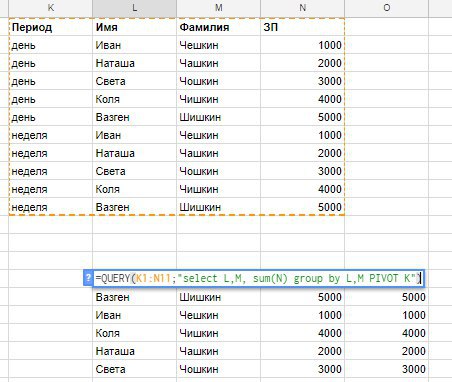
Task: Click 'неделя' cell in the Света Чошкин row
Action: coord(51,171)
